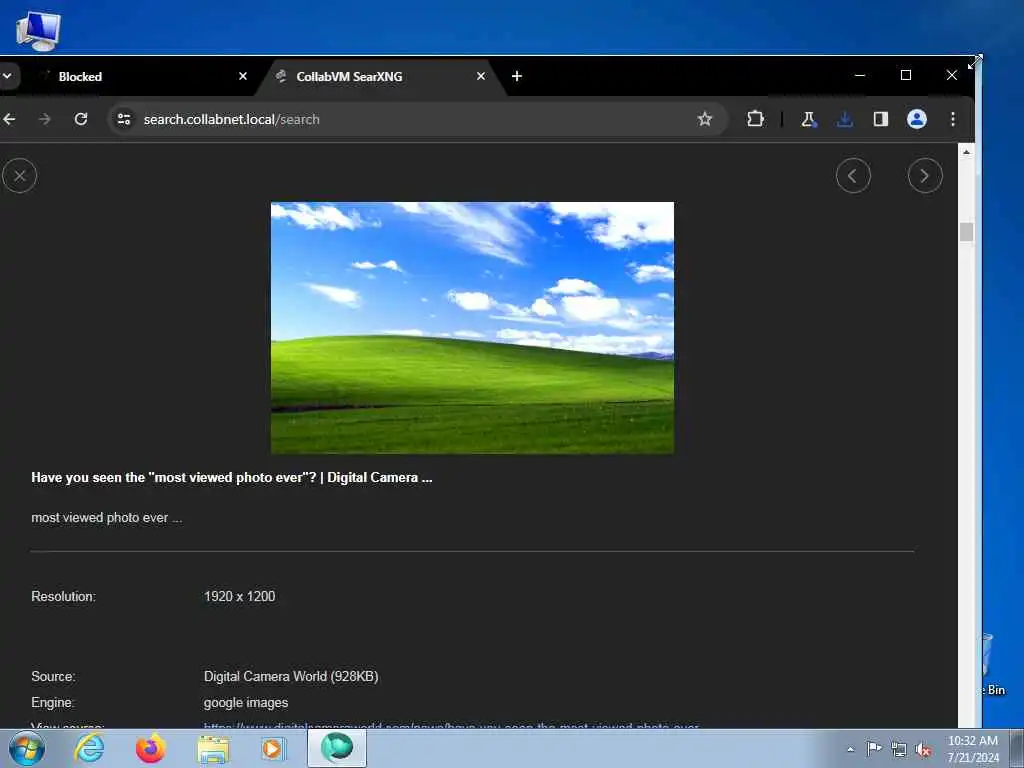Click 'google images' engine text
Viewport: 1024px width, 768px height.
tap(246, 703)
